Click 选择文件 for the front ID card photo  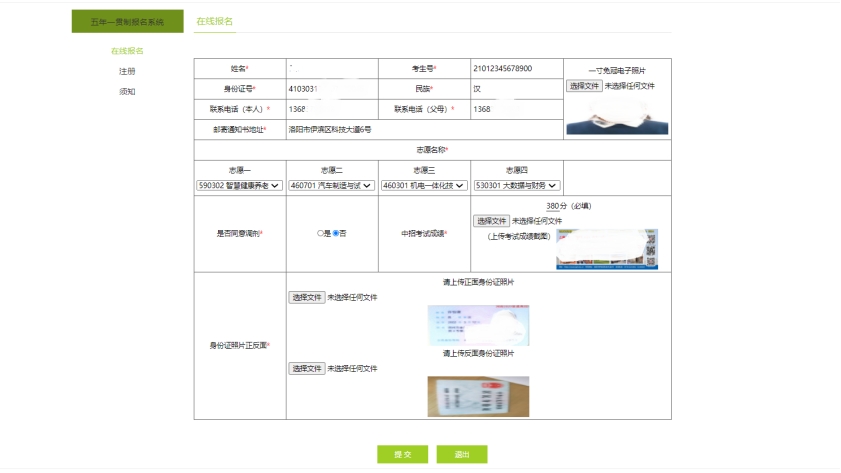click(307, 297)
